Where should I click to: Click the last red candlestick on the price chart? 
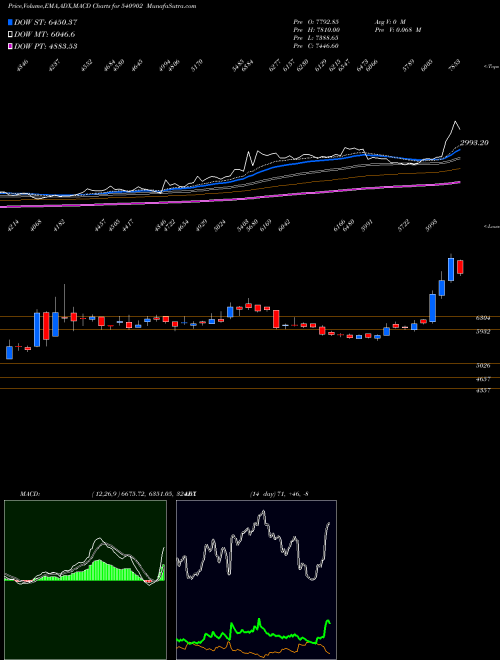[x=460, y=267]
